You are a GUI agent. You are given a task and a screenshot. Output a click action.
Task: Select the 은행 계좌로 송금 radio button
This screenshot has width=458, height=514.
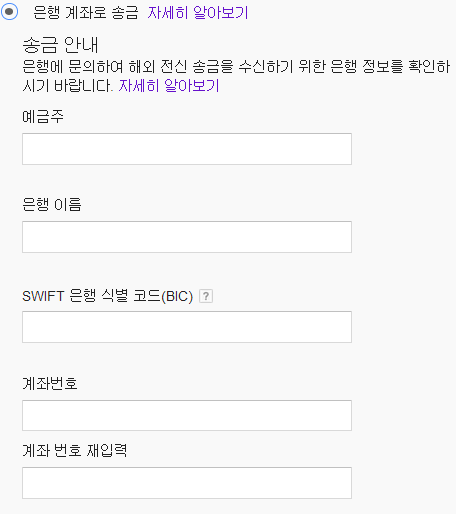click(x=9, y=12)
